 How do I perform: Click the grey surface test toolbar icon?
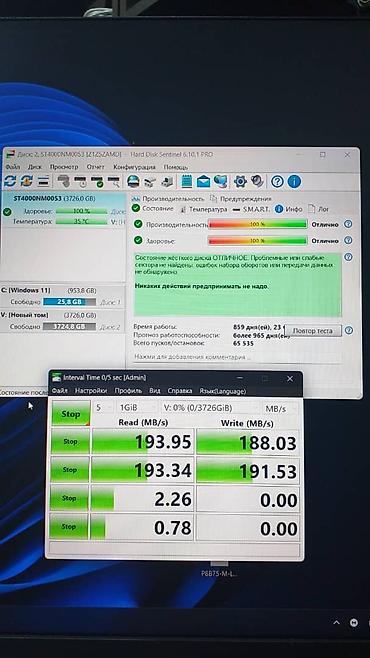pyautogui.click(x=63, y=181)
